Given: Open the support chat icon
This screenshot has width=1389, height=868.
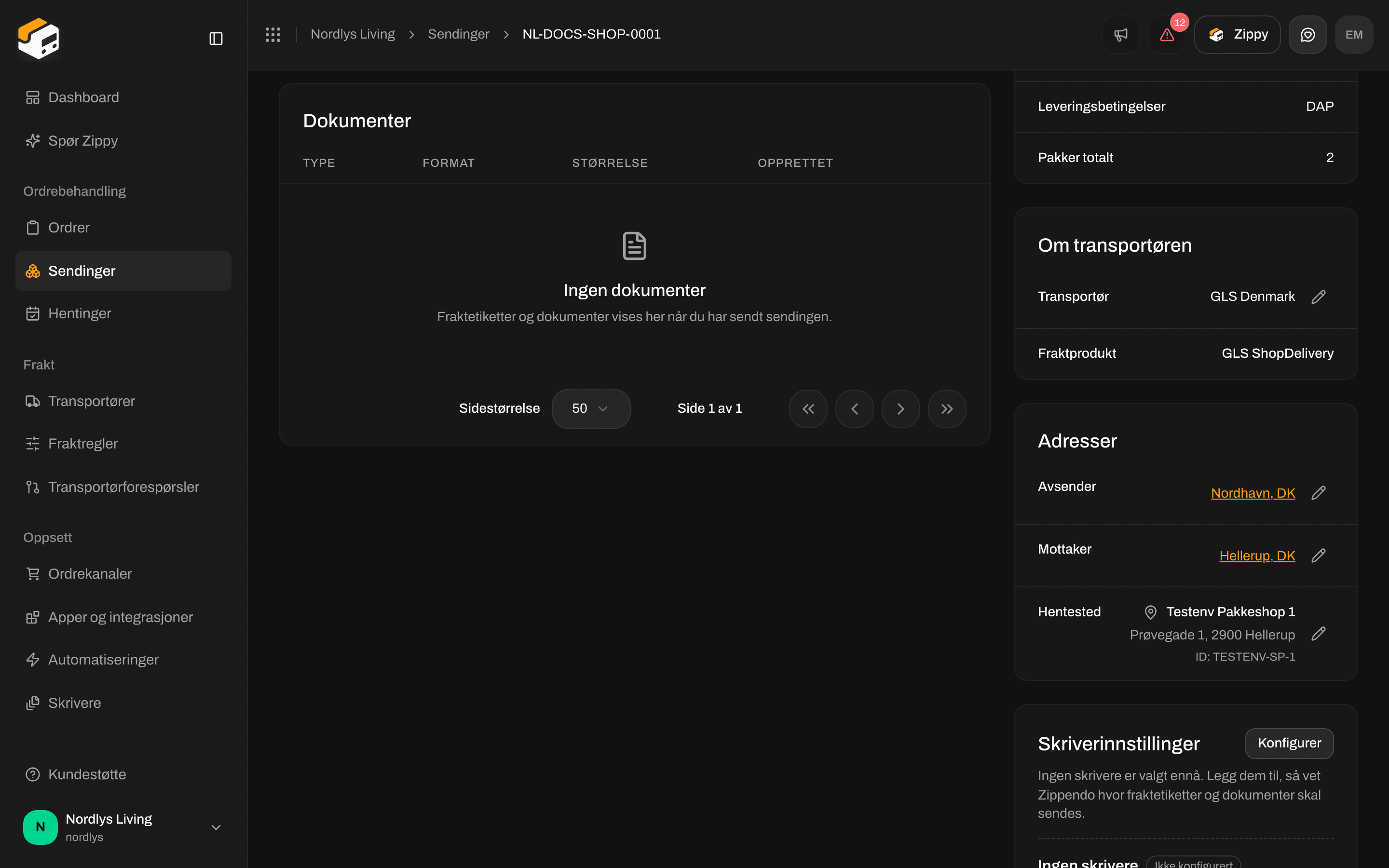Looking at the screenshot, I should 1307,34.
